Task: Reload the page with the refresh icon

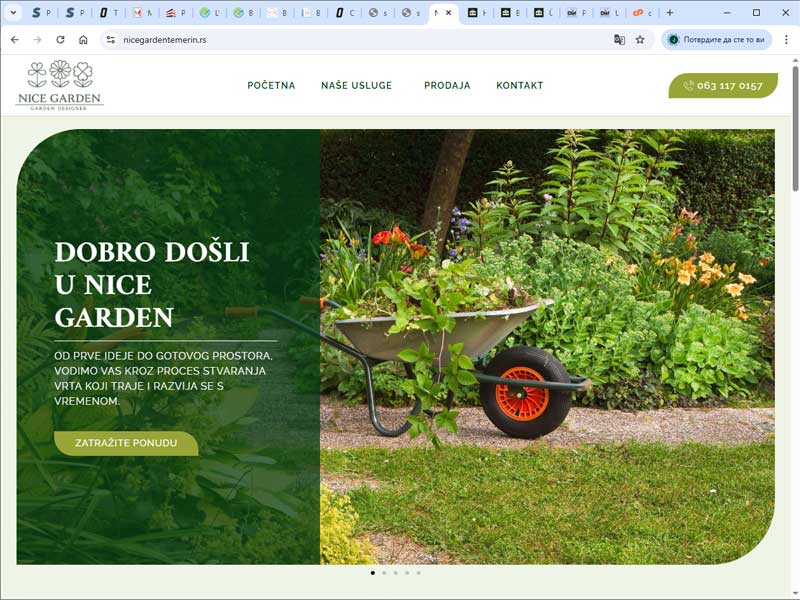Action: point(60,40)
